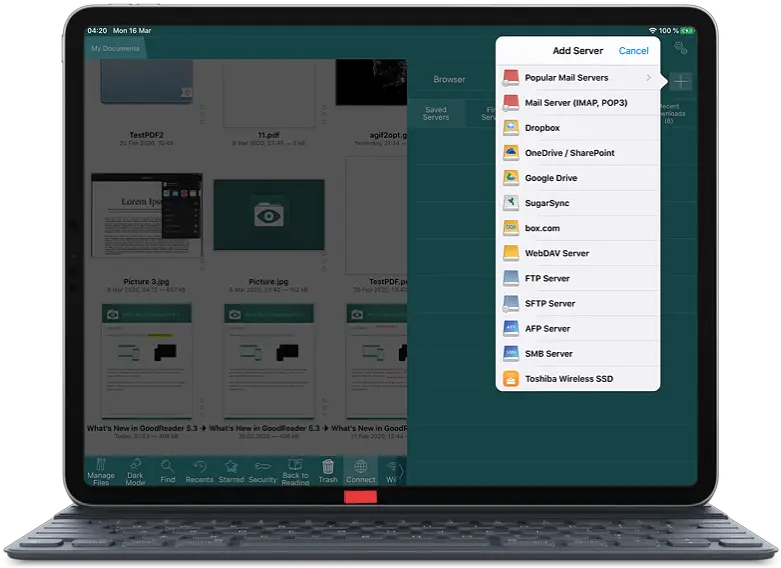Click the WebDAV Server folder icon
Viewport: 781px width, 568px height.
click(511, 253)
